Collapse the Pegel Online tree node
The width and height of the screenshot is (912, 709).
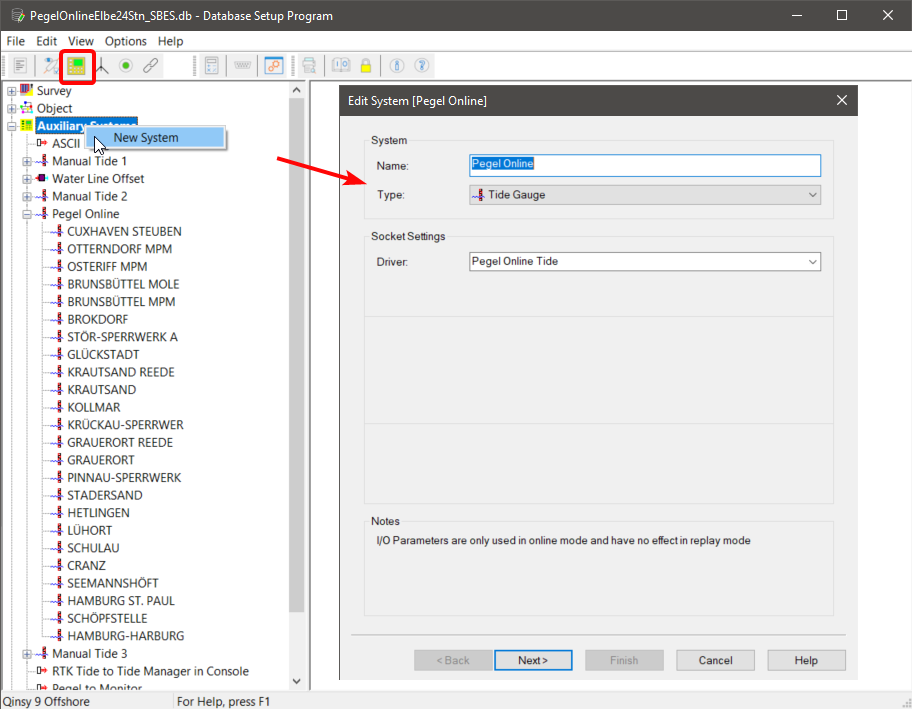click(x=27, y=214)
